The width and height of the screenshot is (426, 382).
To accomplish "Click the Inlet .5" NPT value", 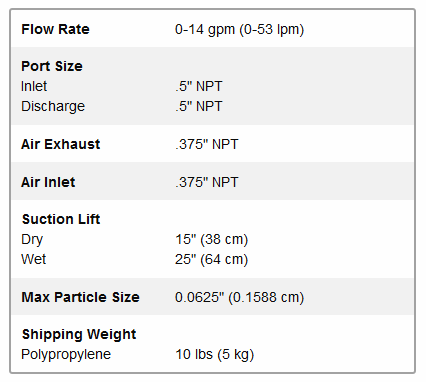I will coord(199,86).
